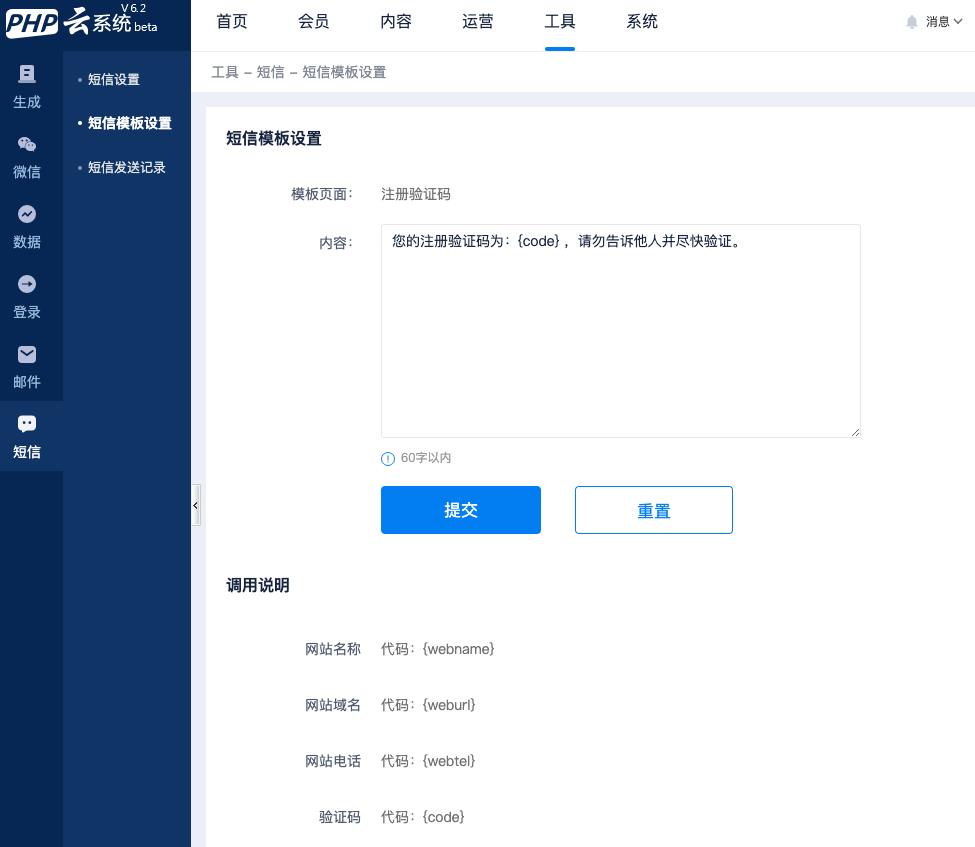Click the 60字以内 info icon
The image size is (975, 847).
tap(388, 458)
